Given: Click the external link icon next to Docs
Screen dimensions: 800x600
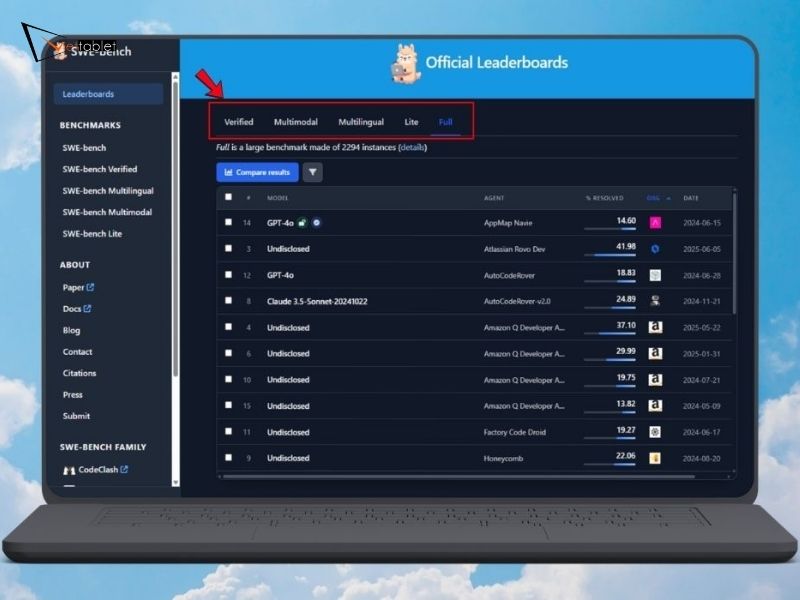Looking at the screenshot, I should point(87,308).
